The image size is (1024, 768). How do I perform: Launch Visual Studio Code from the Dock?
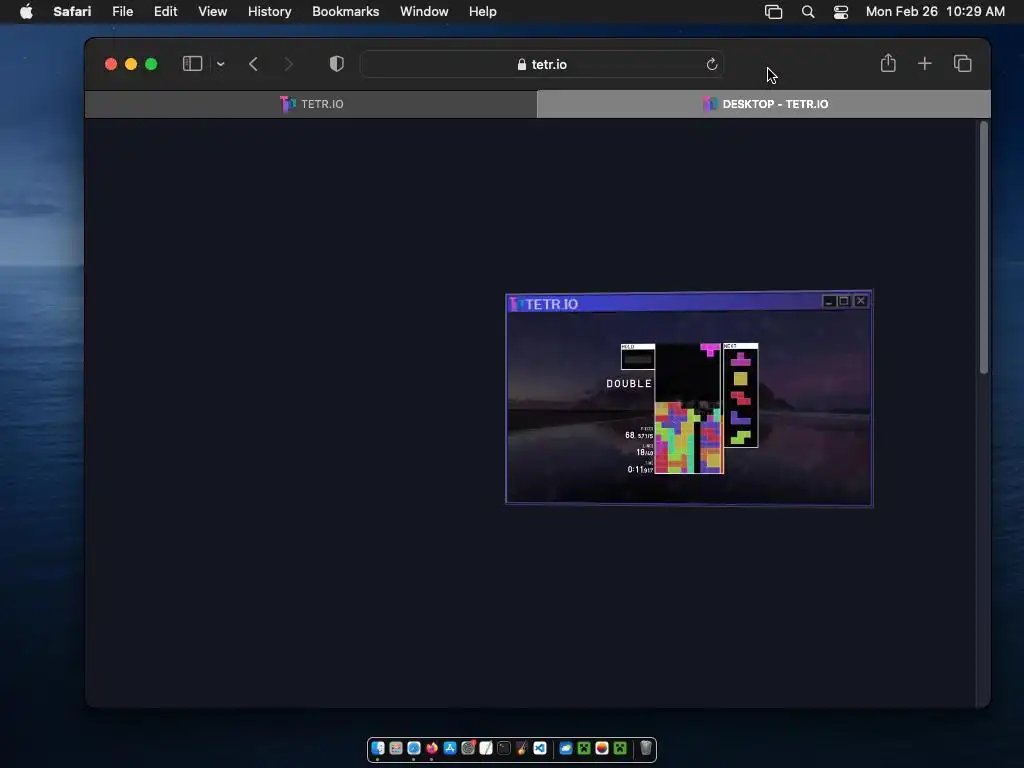click(540, 748)
